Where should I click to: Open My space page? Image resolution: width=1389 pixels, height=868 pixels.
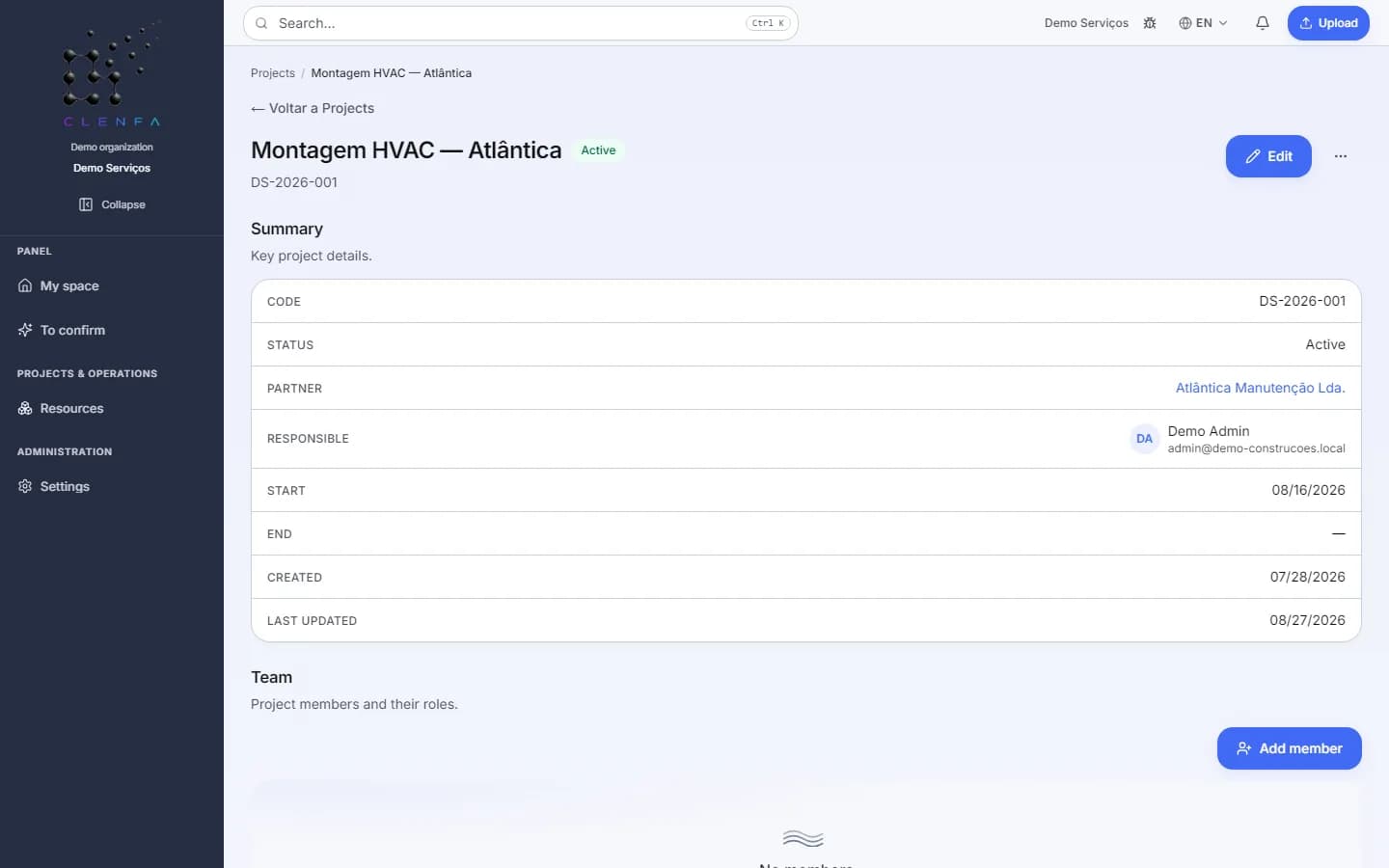[x=112, y=285]
